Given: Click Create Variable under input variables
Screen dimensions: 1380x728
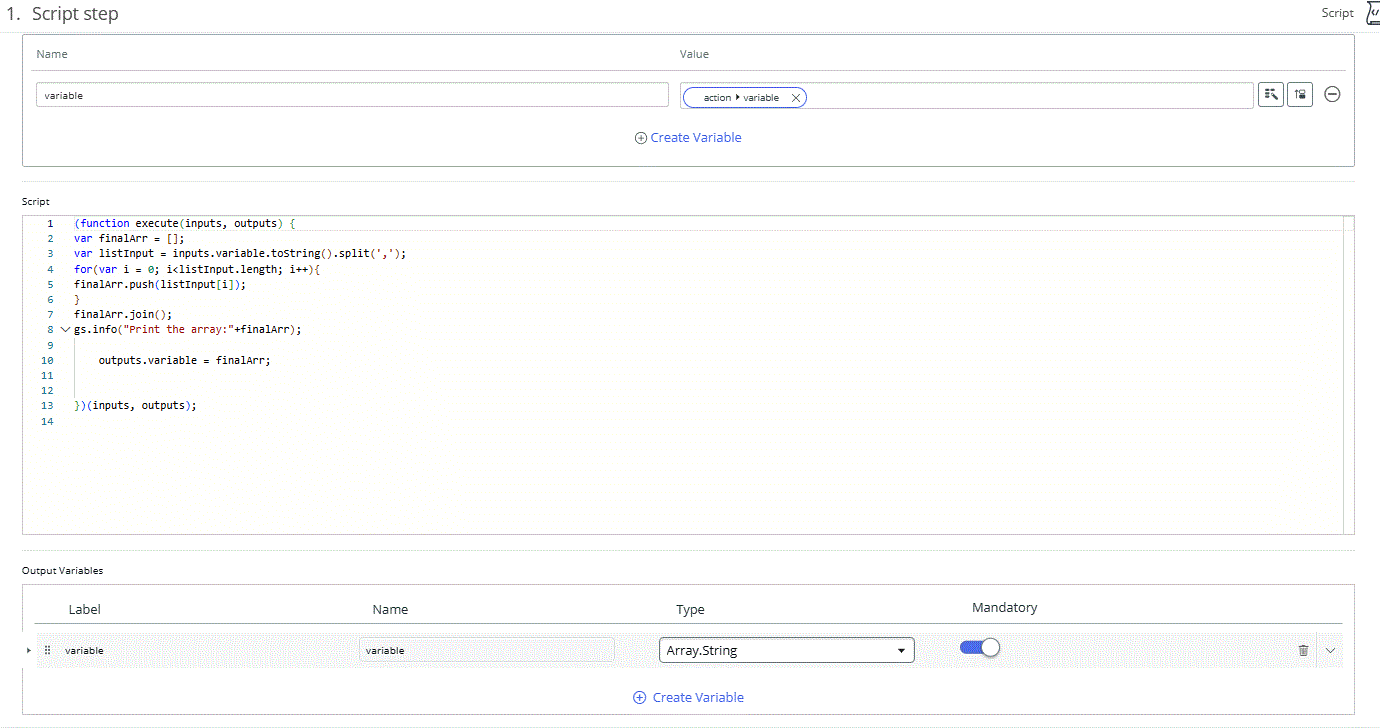Looking at the screenshot, I should (688, 138).
